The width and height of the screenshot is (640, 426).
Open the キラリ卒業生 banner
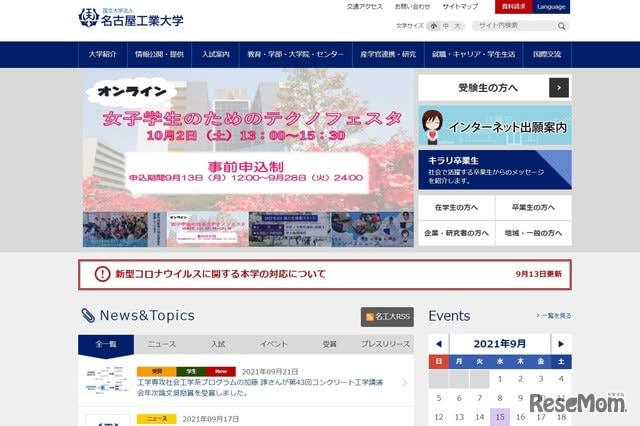pyautogui.click(x=495, y=170)
